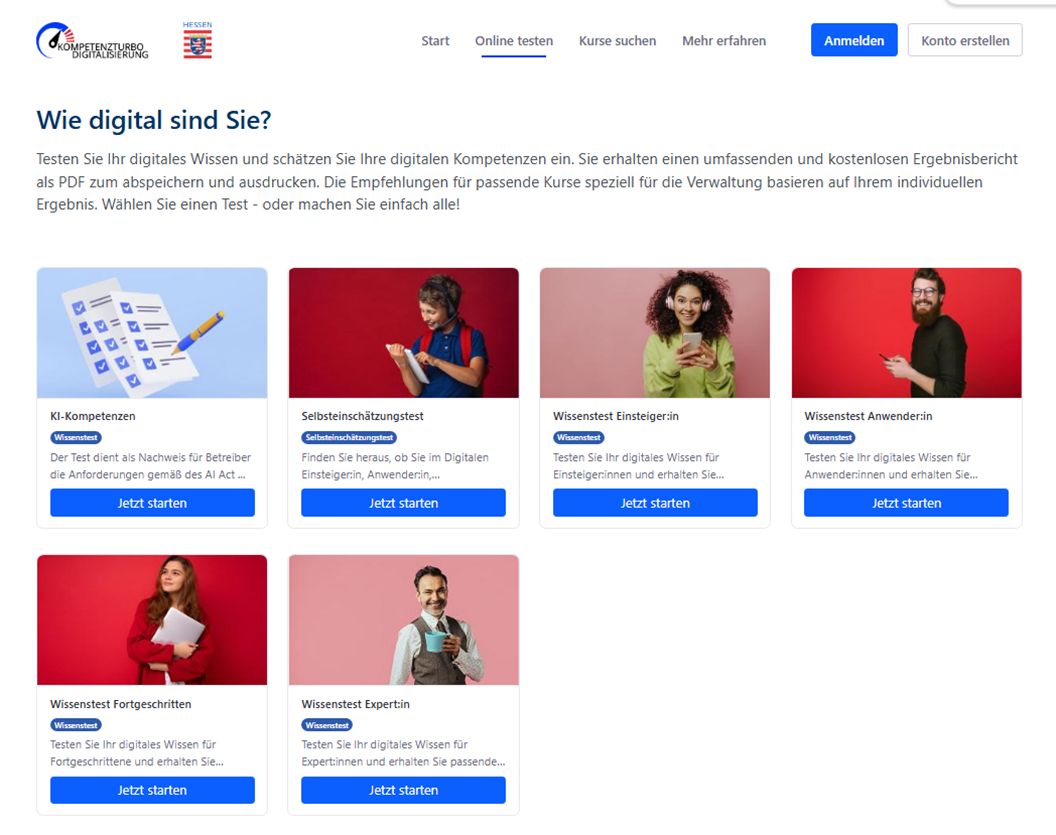Image resolution: width=1056 pixels, height=835 pixels.
Task: Start the Wissenstest Anwender:in test
Action: [906, 503]
